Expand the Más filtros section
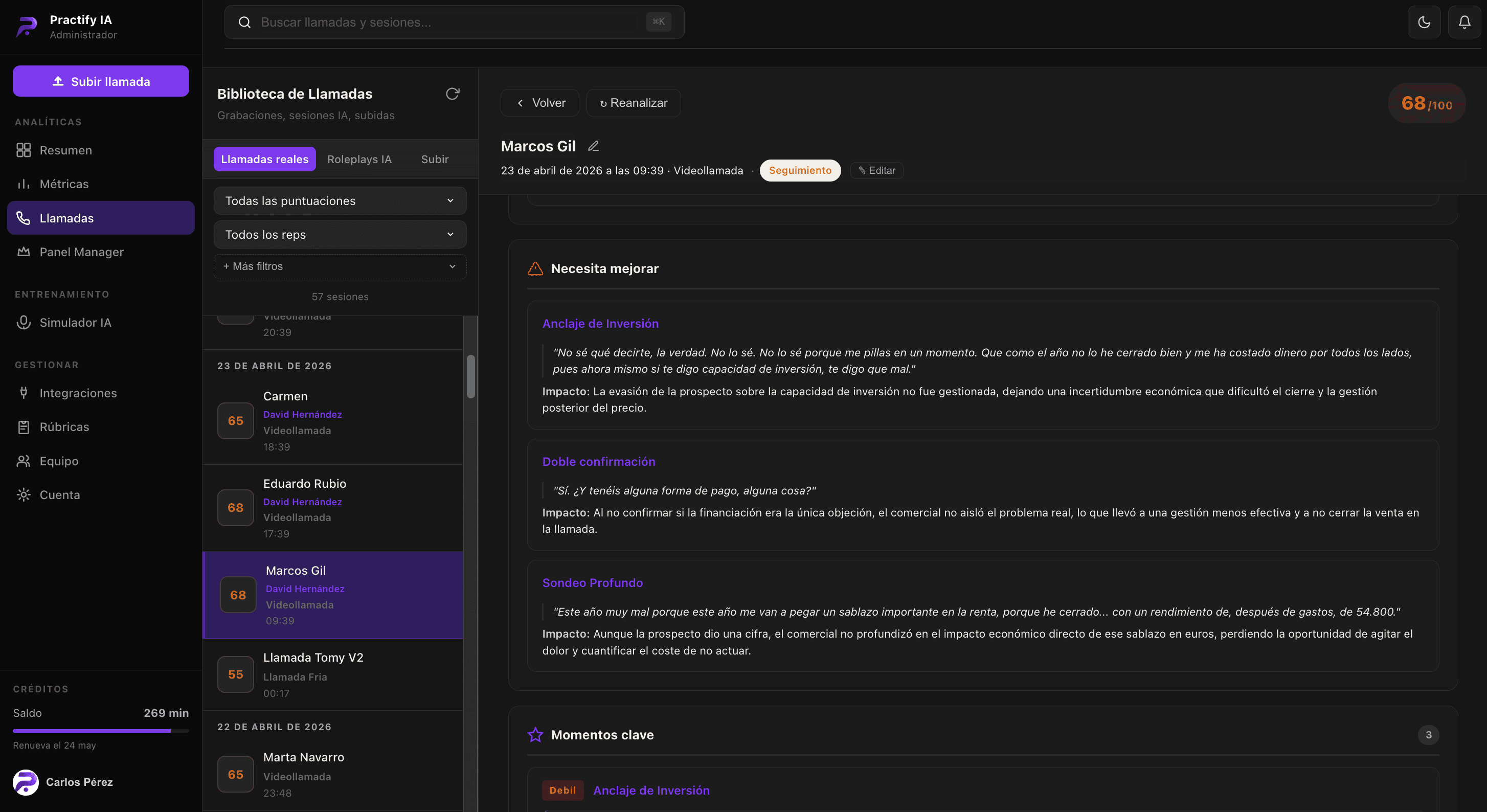Screen dimensions: 1487x812 [x=340, y=266]
